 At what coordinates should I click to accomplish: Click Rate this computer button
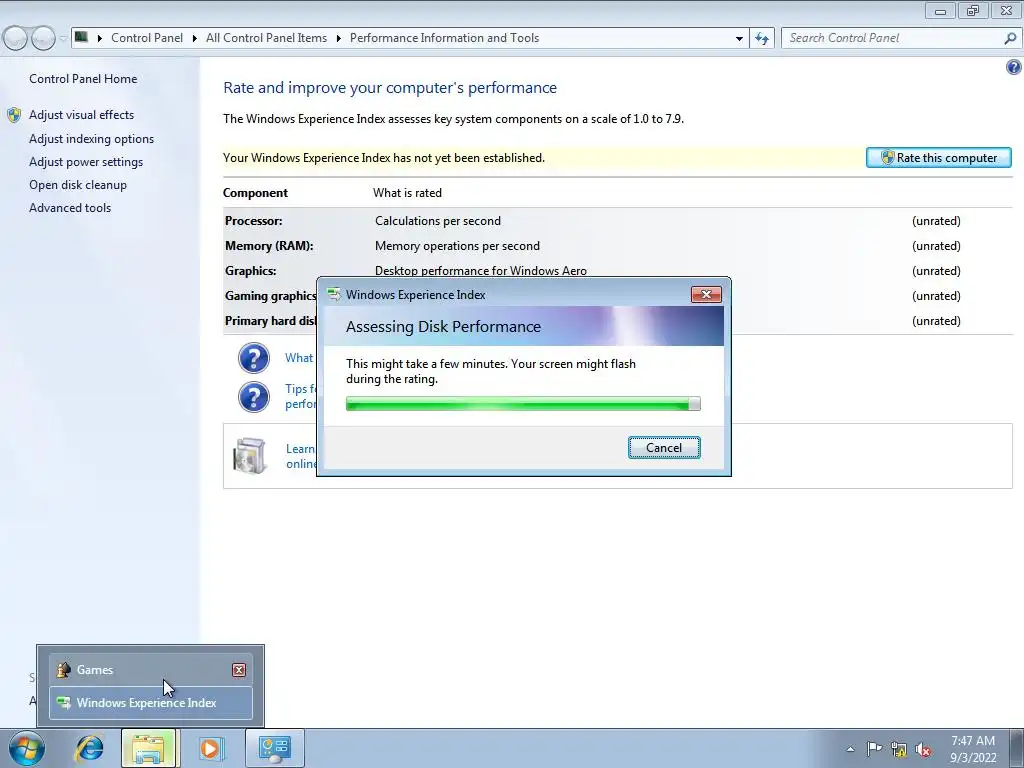click(x=938, y=157)
